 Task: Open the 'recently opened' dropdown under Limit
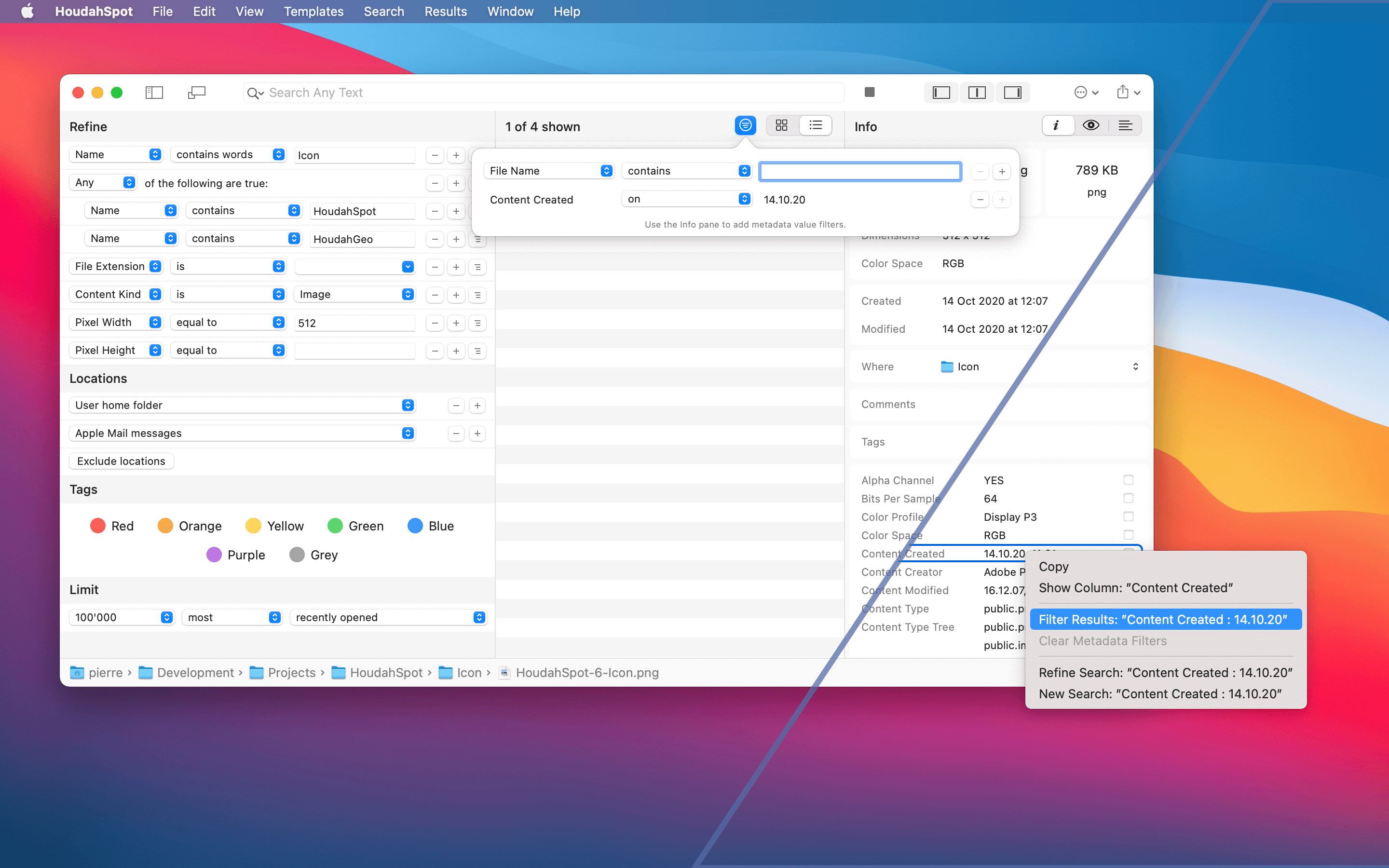point(389,617)
